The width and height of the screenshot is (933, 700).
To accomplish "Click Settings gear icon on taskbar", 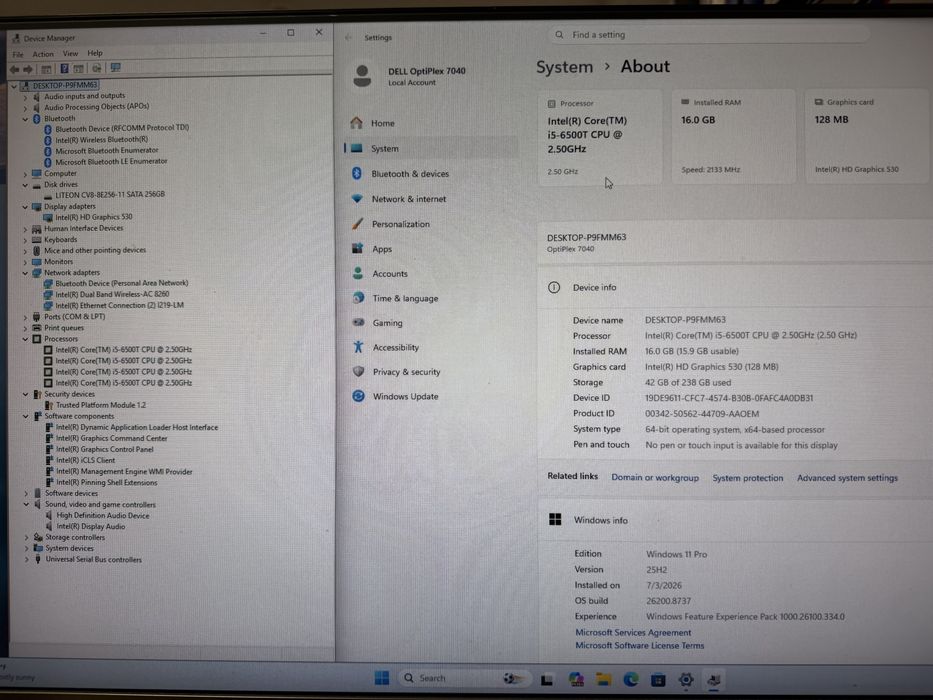I will point(685,679).
